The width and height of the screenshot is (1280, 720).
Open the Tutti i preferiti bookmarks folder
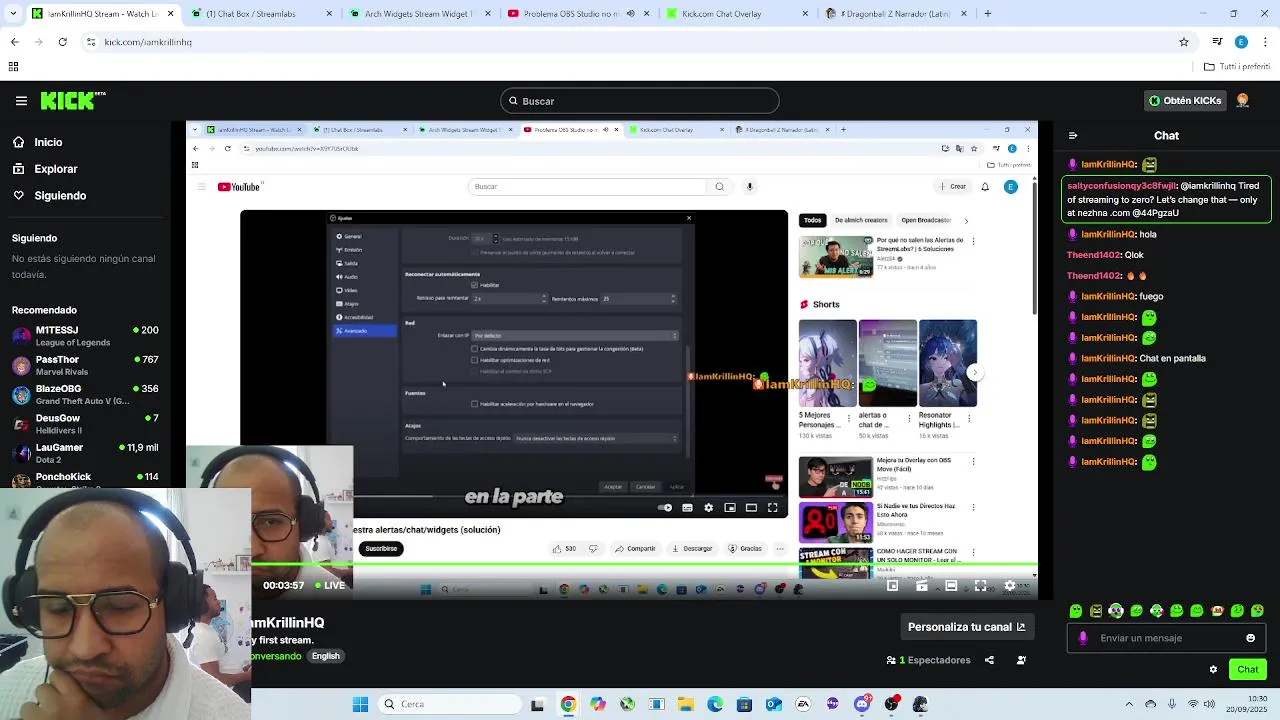click(1237, 67)
